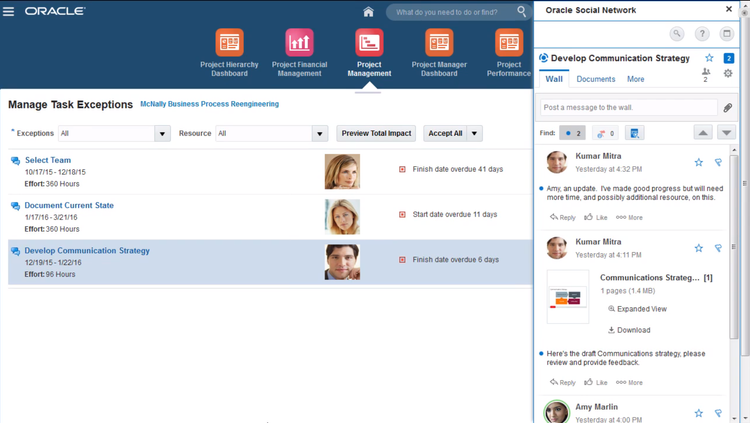Click Select Team resource photo
The width and height of the screenshot is (750, 423).
tap(342, 171)
